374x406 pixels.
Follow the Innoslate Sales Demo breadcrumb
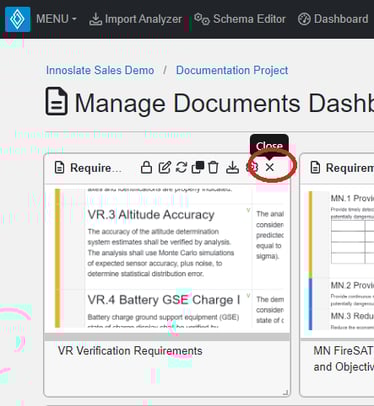pyautogui.click(x=100, y=70)
